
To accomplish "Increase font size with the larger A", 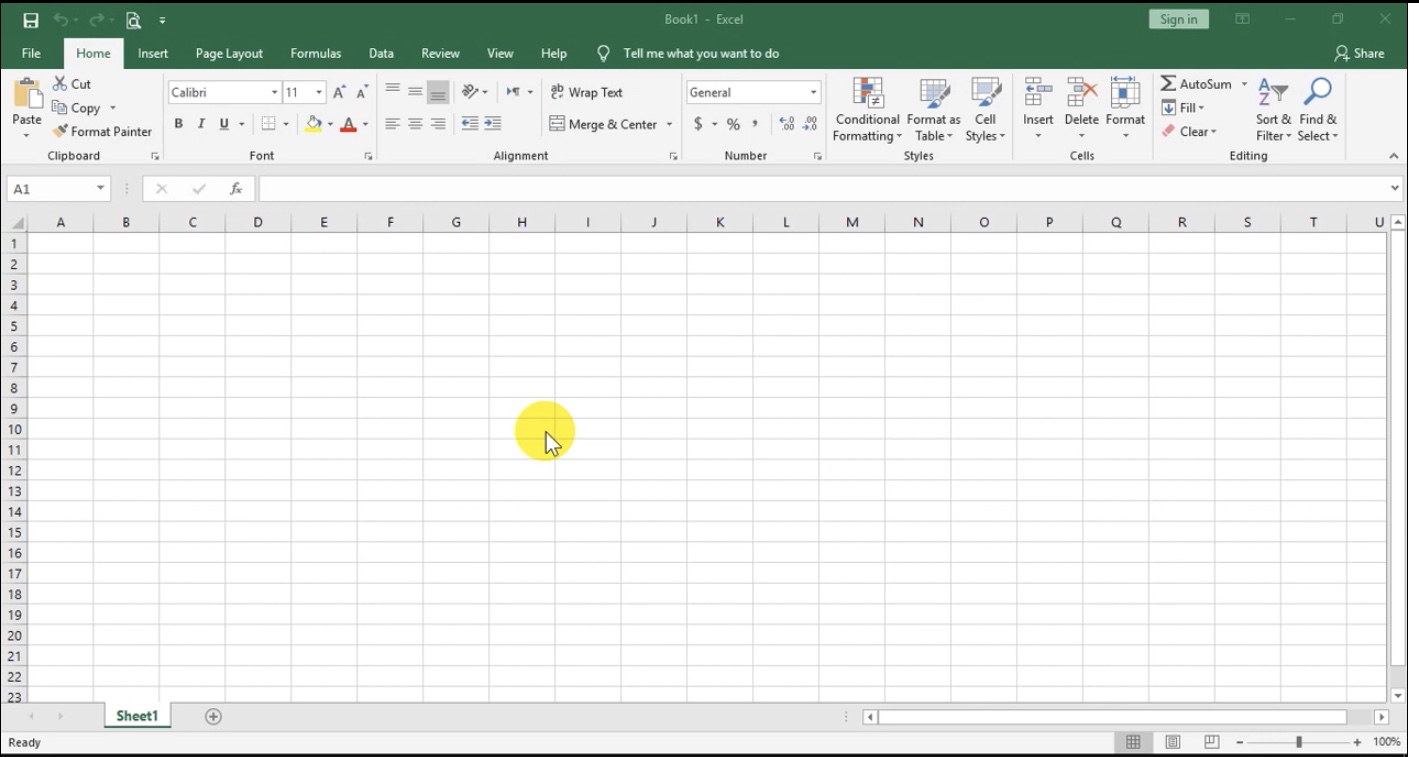I will [x=339, y=92].
